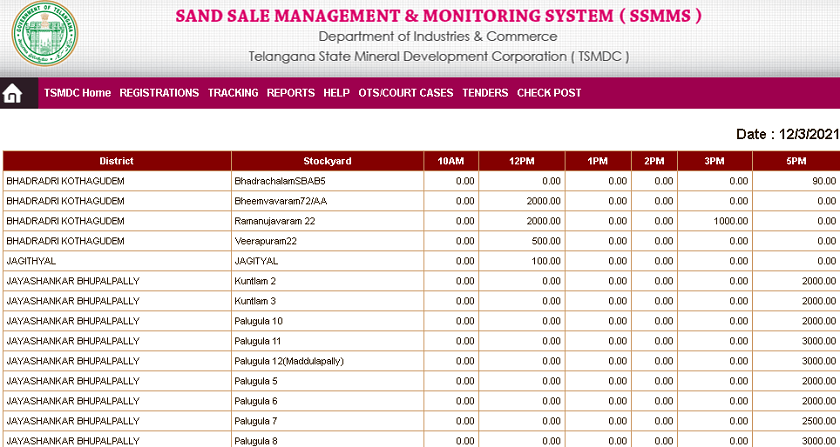This screenshot has width=840, height=447.
Task: Click the 3000.00 5PM value for Palugula 11
Action: (819, 341)
